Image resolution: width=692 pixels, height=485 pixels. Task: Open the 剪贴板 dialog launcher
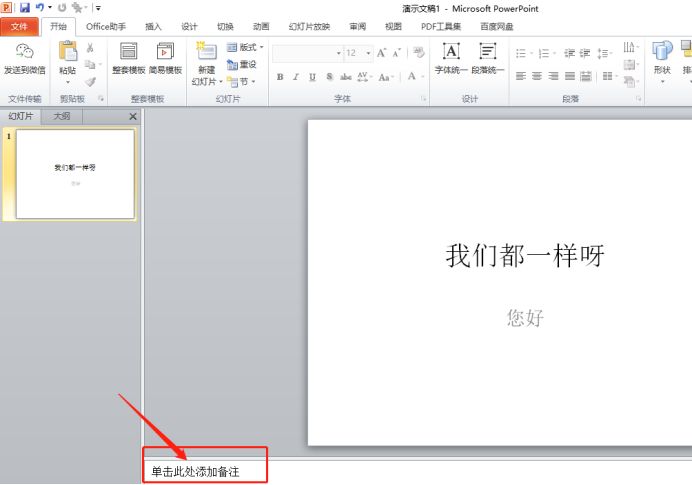click(x=101, y=98)
